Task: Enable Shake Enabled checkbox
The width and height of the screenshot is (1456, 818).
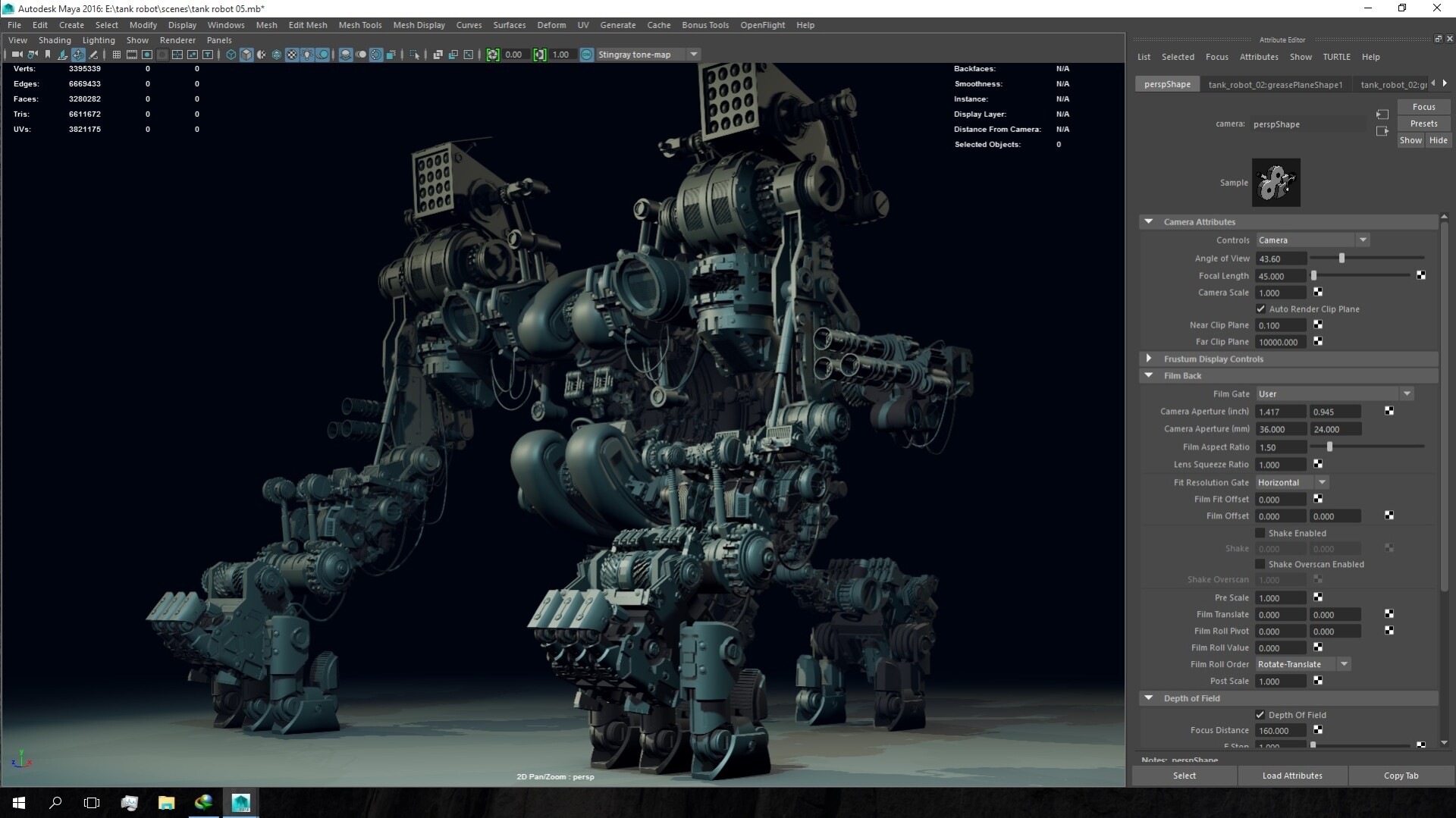Action: point(1260,533)
